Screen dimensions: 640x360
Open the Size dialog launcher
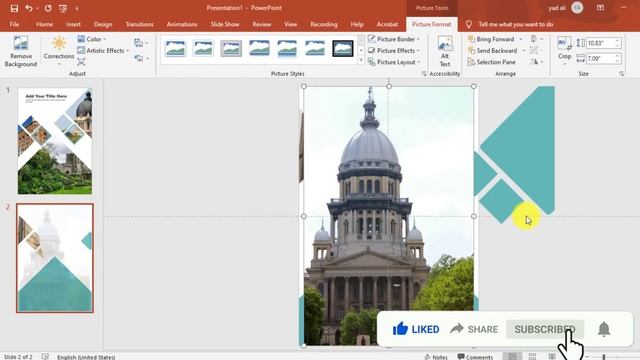tap(621, 74)
